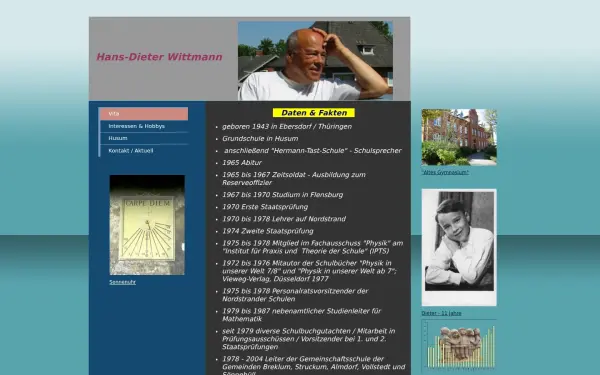
Task: Click the header portrait photo
Action: [315, 60]
